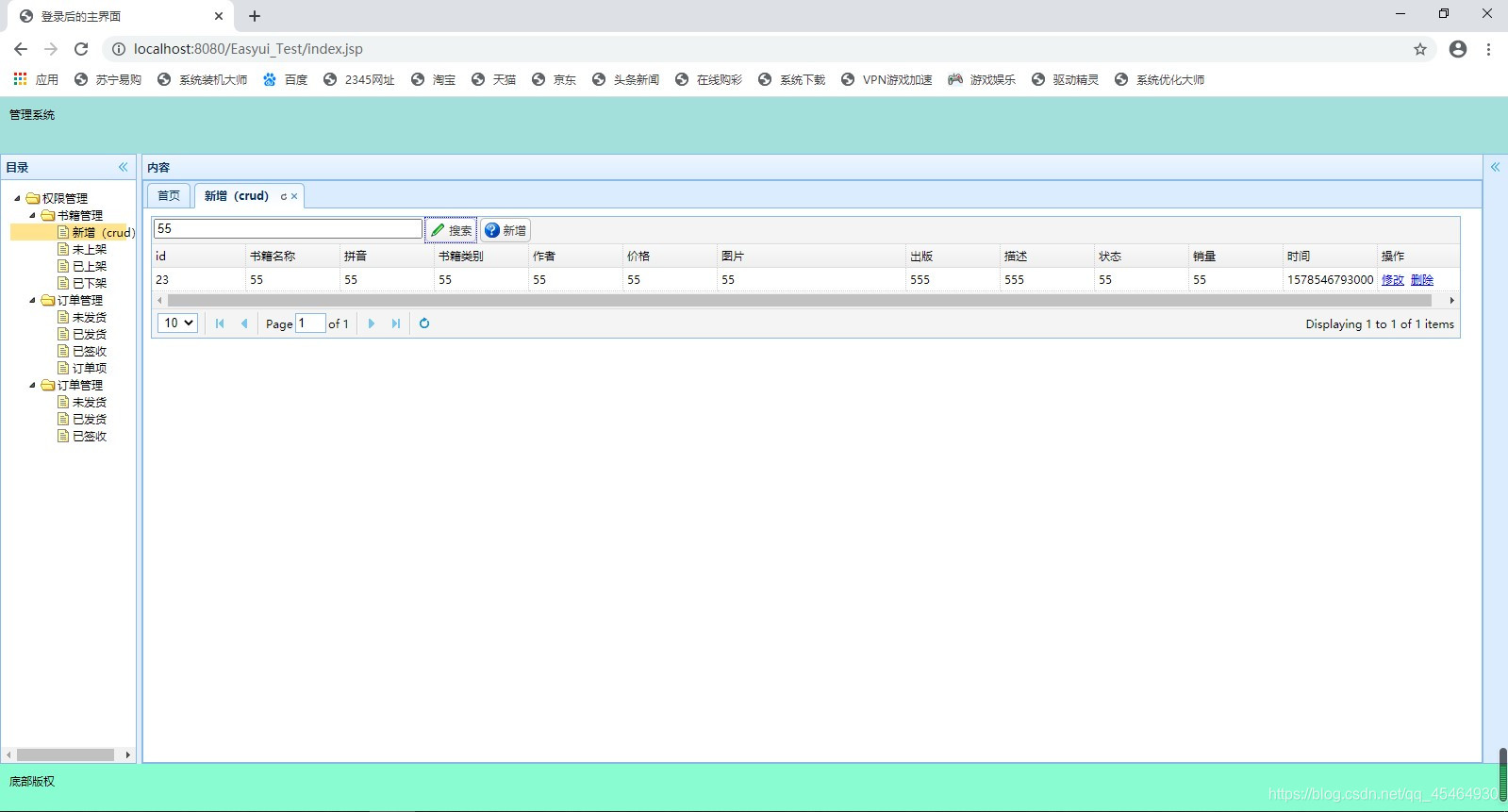Open the 淘宝 bookmark
Image resolution: width=1508 pixels, height=812 pixels.
[433, 80]
